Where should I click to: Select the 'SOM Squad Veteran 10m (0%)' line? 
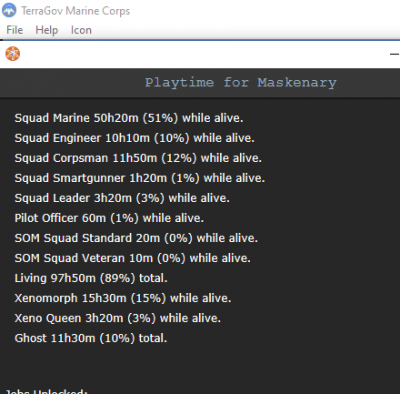(132, 258)
